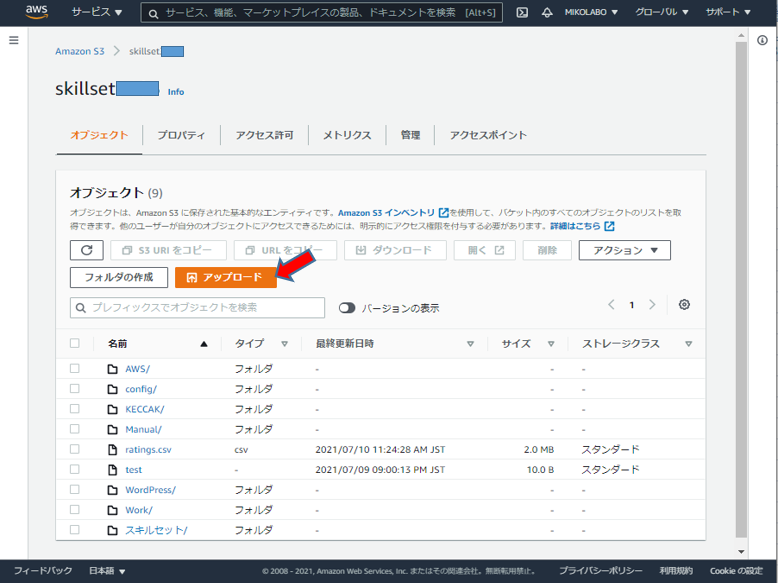Open the notifications bell icon

547,12
